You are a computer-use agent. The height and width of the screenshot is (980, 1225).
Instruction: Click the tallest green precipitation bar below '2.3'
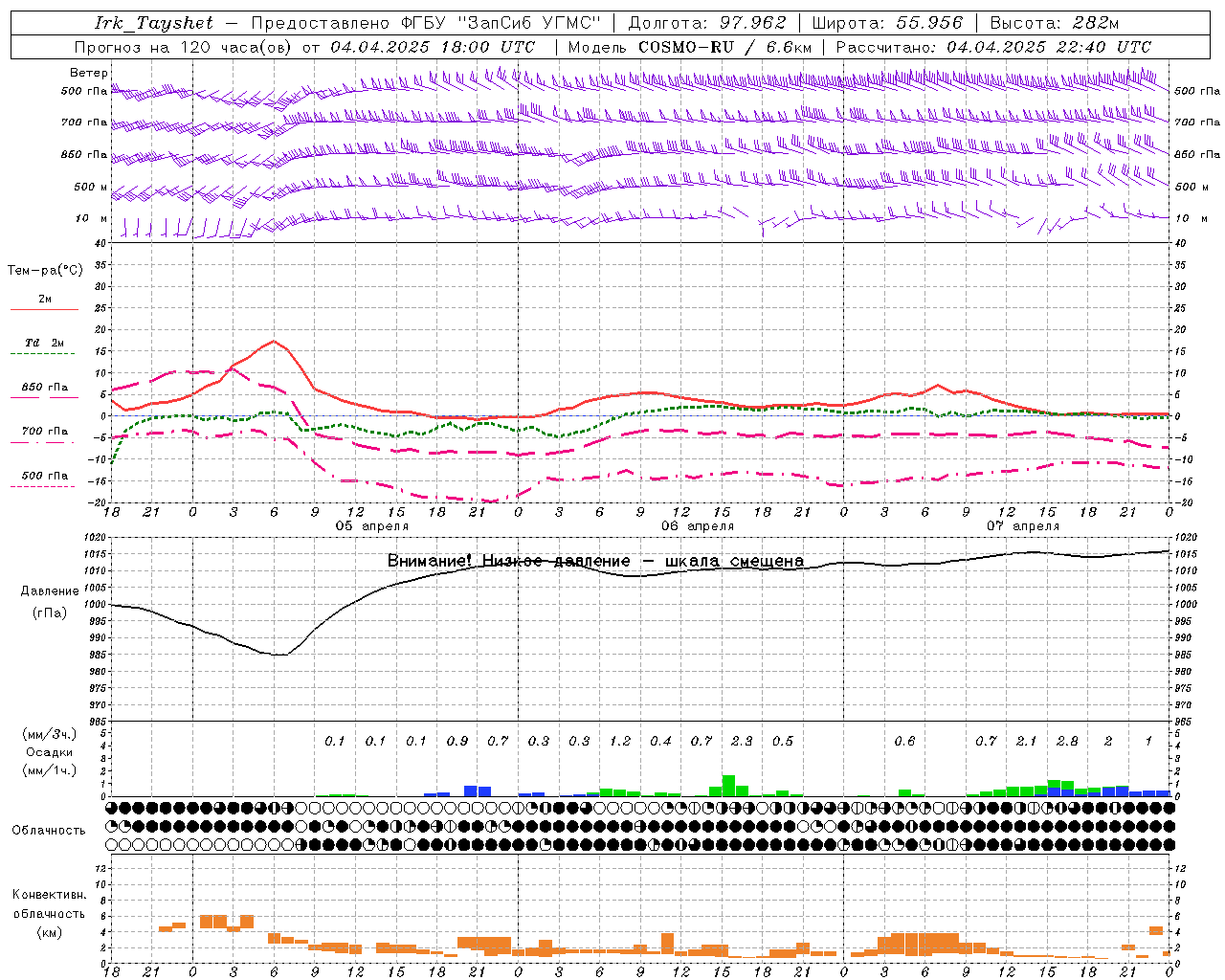[728, 786]
